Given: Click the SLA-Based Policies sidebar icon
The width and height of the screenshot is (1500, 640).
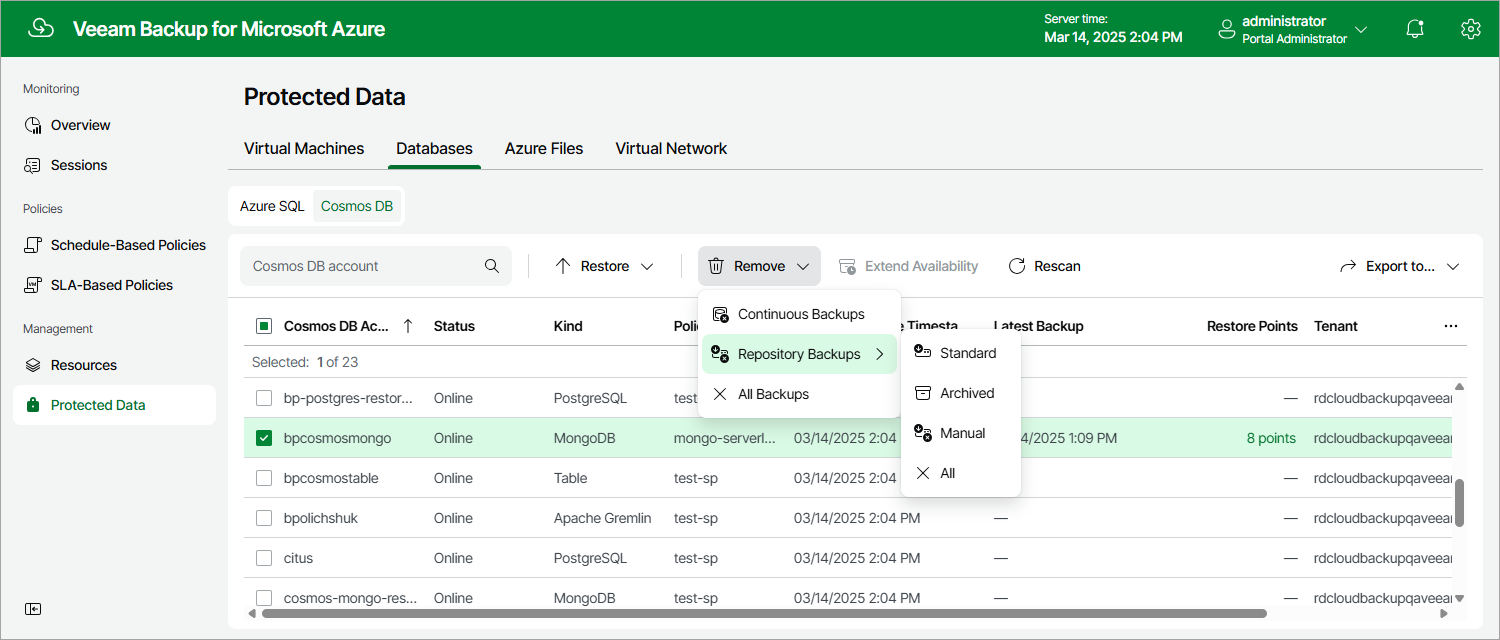Looking at the screenshot, I should pos(33,285).
